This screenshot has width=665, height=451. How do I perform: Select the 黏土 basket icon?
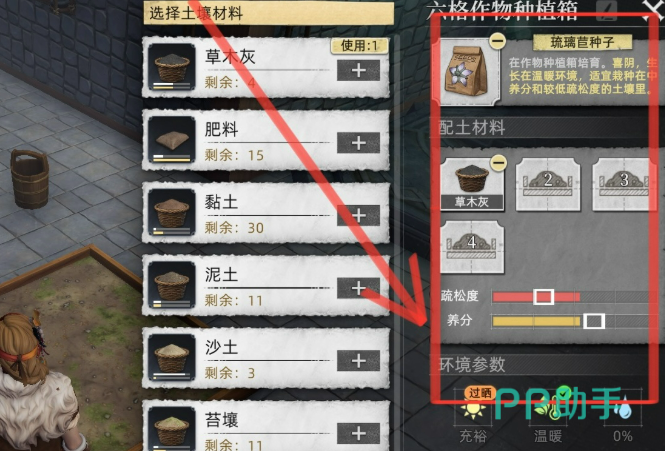[x=172, y=212]
